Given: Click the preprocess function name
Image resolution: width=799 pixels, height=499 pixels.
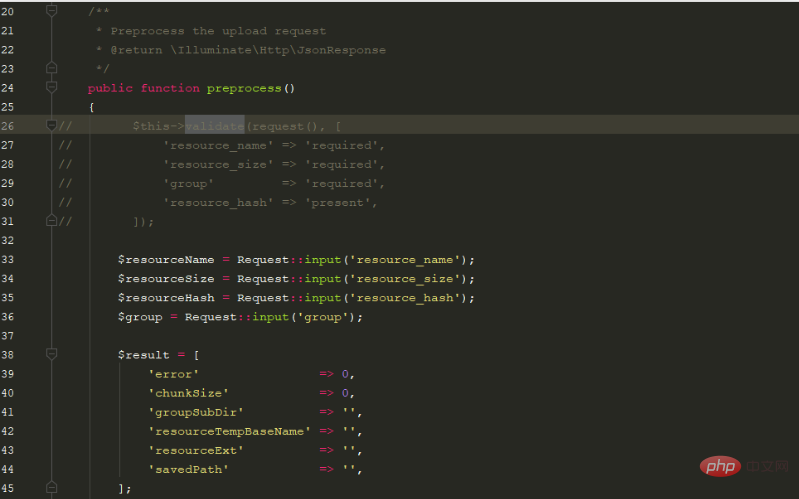Looking at the screenshot, I should 244,88.
